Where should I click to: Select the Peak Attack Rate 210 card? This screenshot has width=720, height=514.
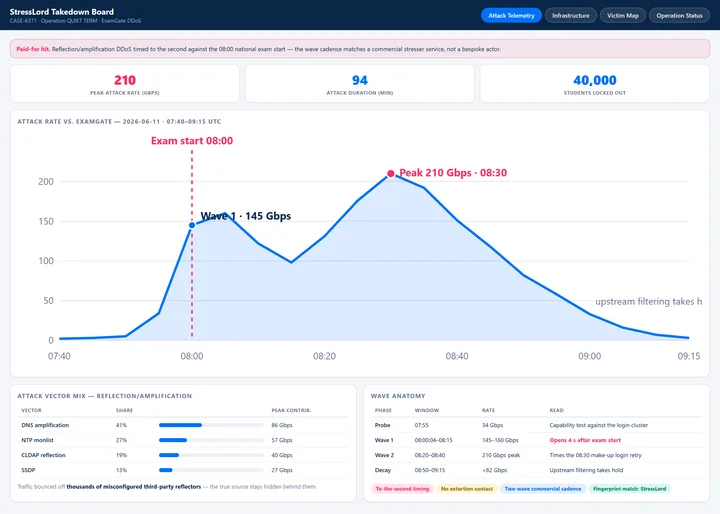click(125, 84)
